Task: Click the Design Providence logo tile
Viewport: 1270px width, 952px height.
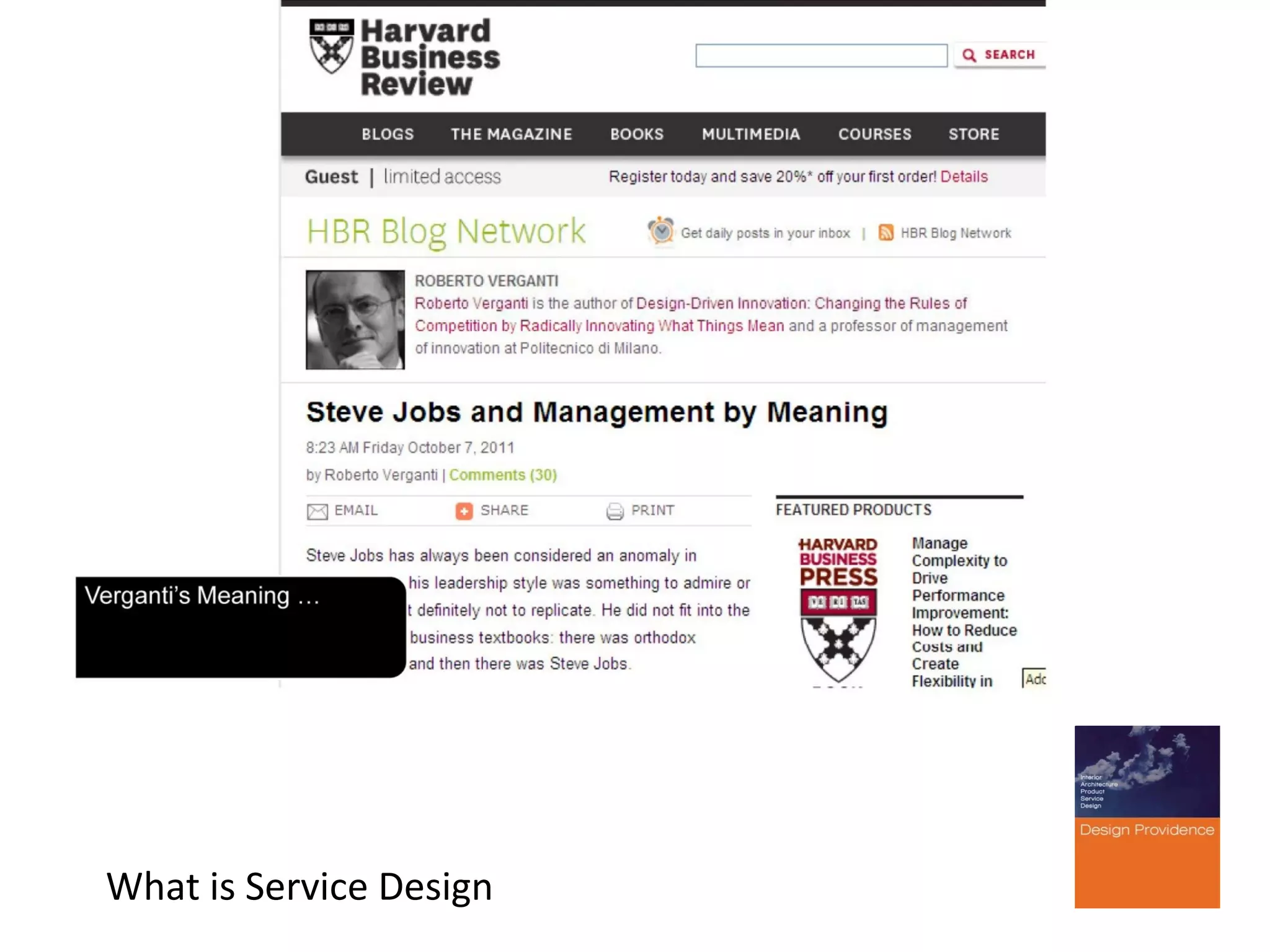Action: point(1147,817)
